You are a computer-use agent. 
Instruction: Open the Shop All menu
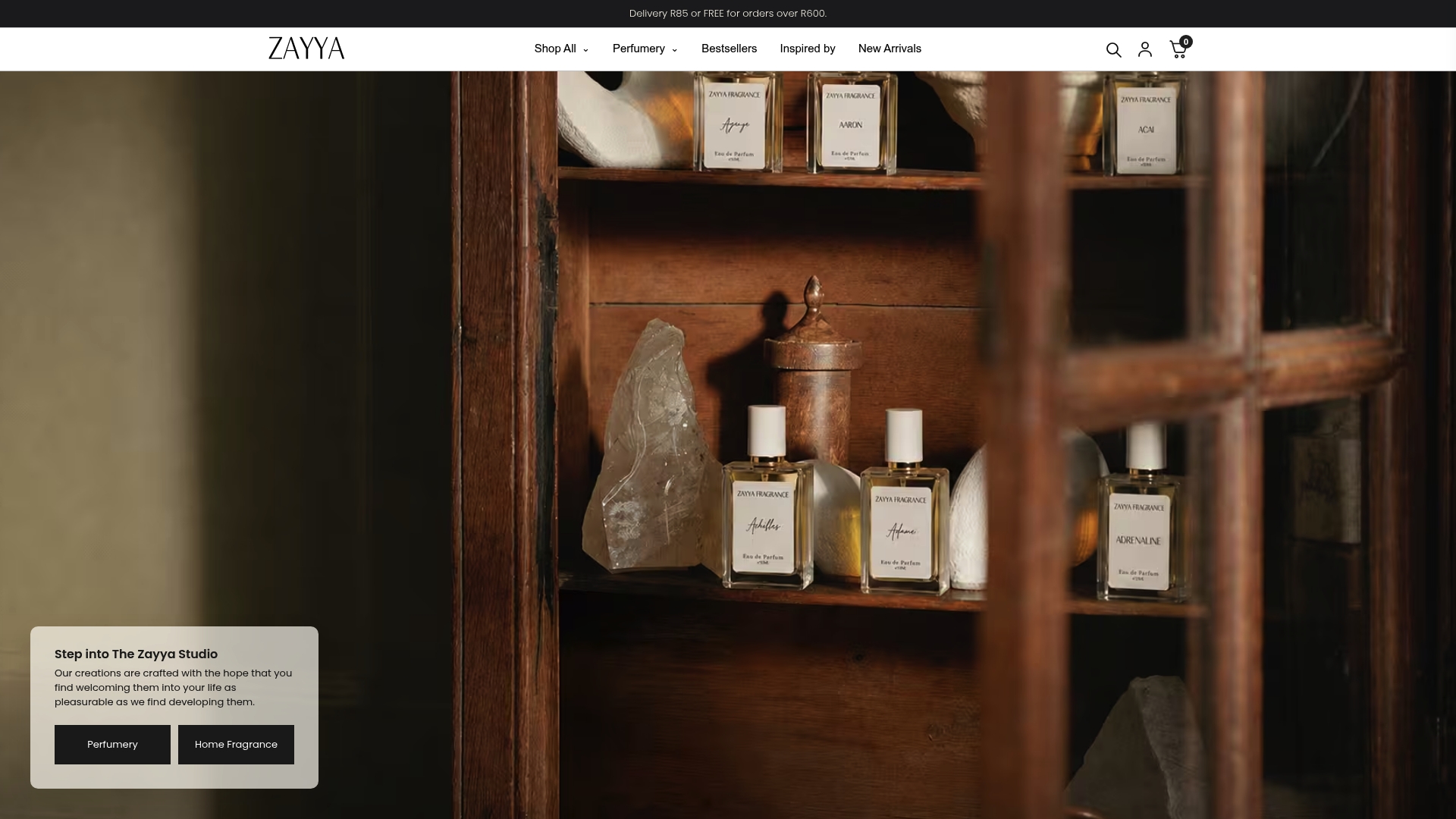click(x=561, y=49)
